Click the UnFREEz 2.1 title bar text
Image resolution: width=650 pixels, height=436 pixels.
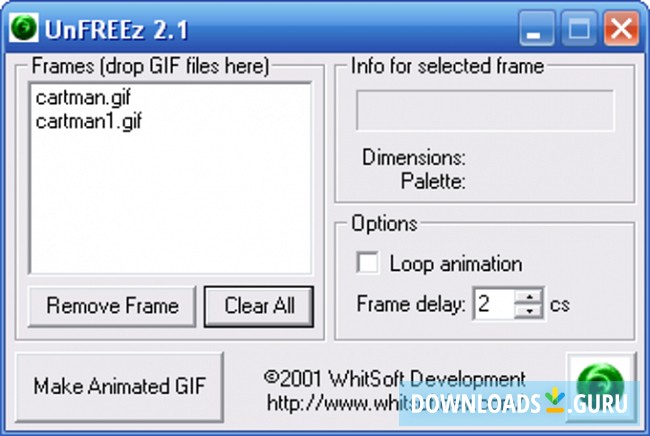116,30
